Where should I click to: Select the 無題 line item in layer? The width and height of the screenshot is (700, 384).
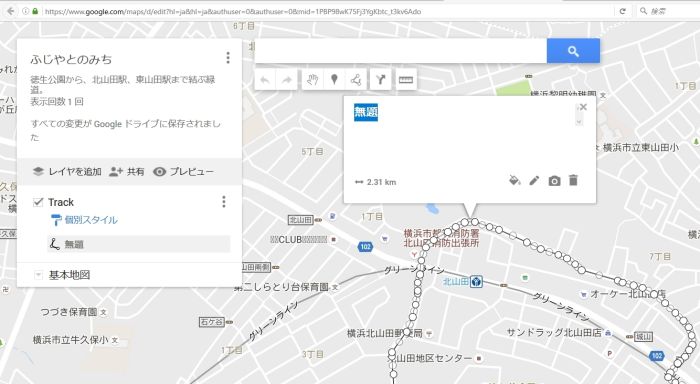pos(139,244)
